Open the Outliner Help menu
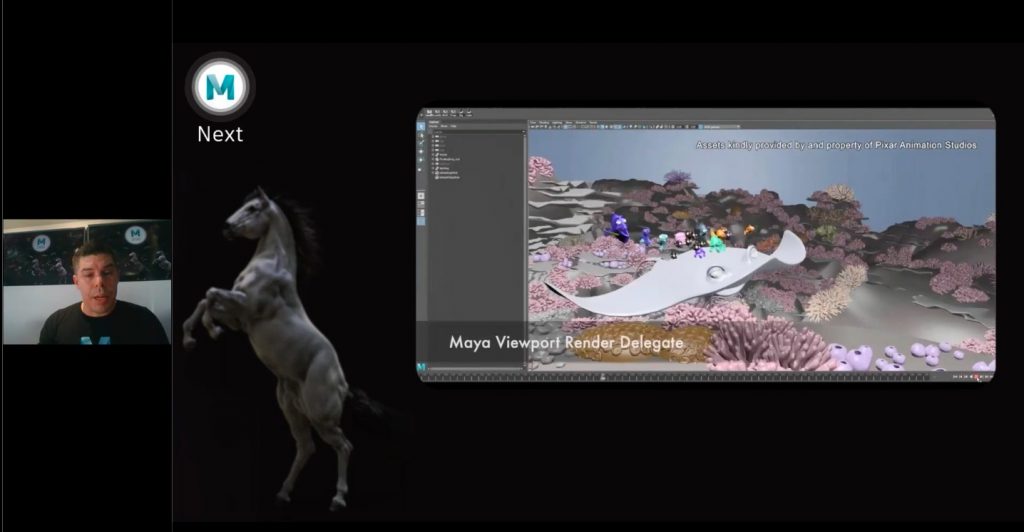The width and height of the screenshot is (1024, 532). tap(453, 126)
